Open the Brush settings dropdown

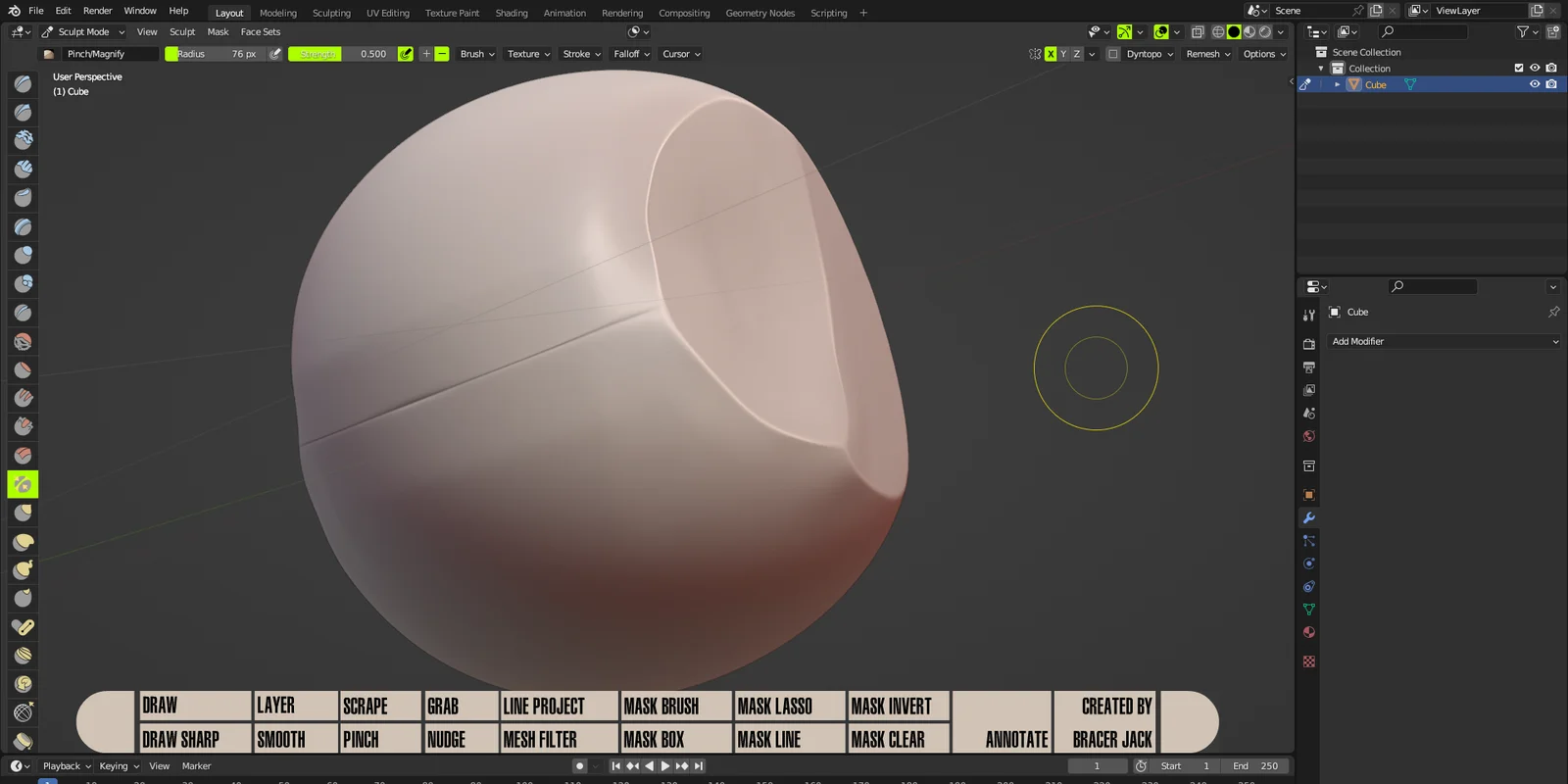[x=477, y=54]
